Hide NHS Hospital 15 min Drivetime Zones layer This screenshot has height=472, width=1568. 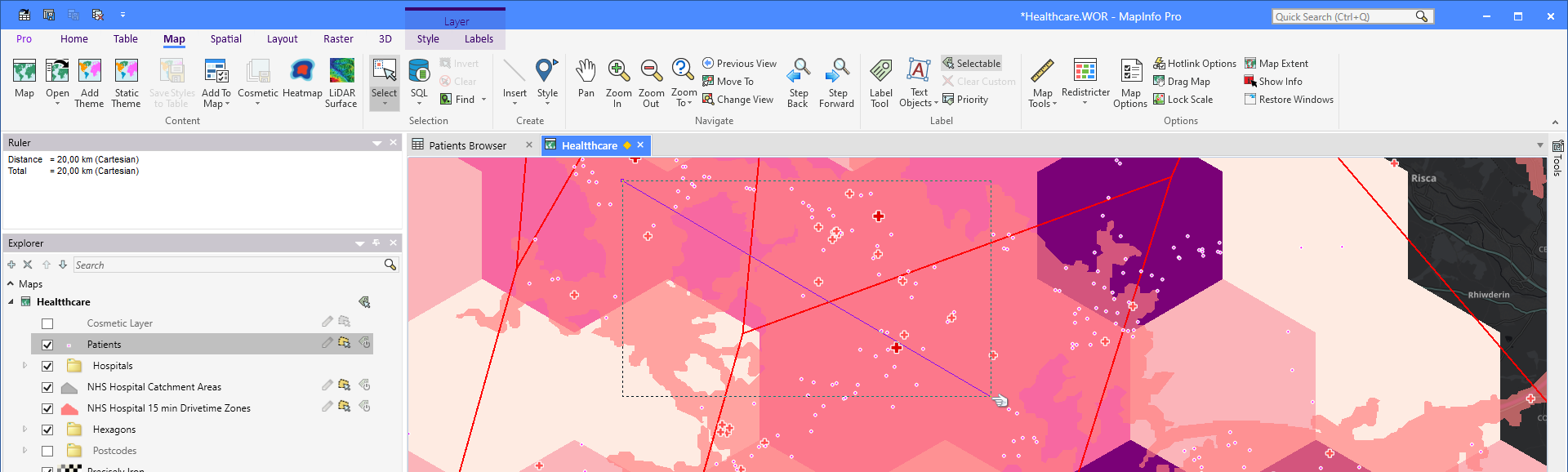tap(47, 408)
